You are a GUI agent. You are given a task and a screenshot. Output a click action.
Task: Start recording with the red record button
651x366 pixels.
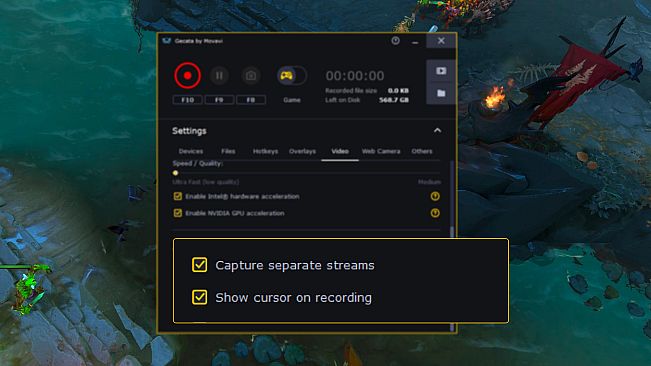point(187,76)
